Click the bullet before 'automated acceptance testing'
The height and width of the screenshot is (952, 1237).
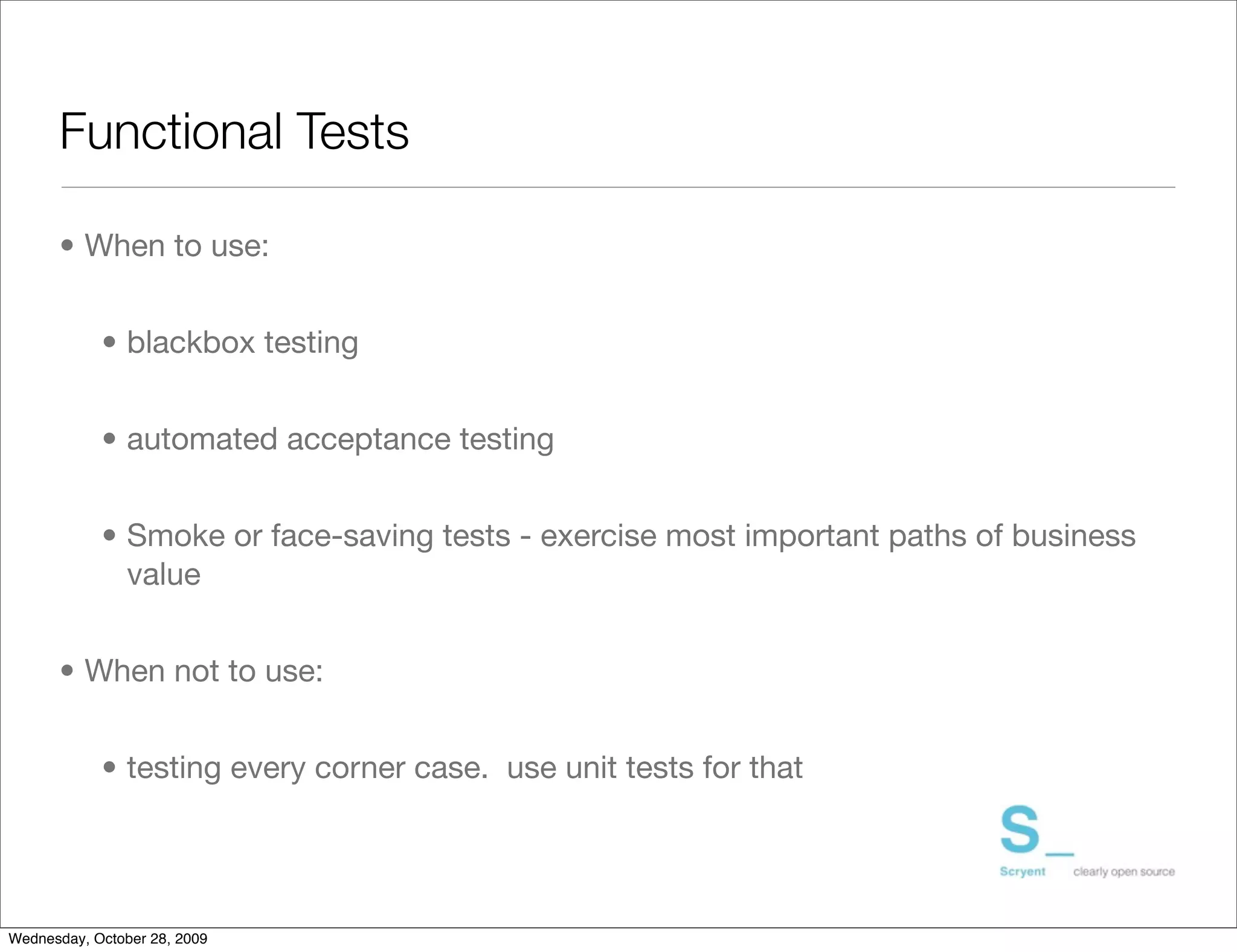pos(110,439)
